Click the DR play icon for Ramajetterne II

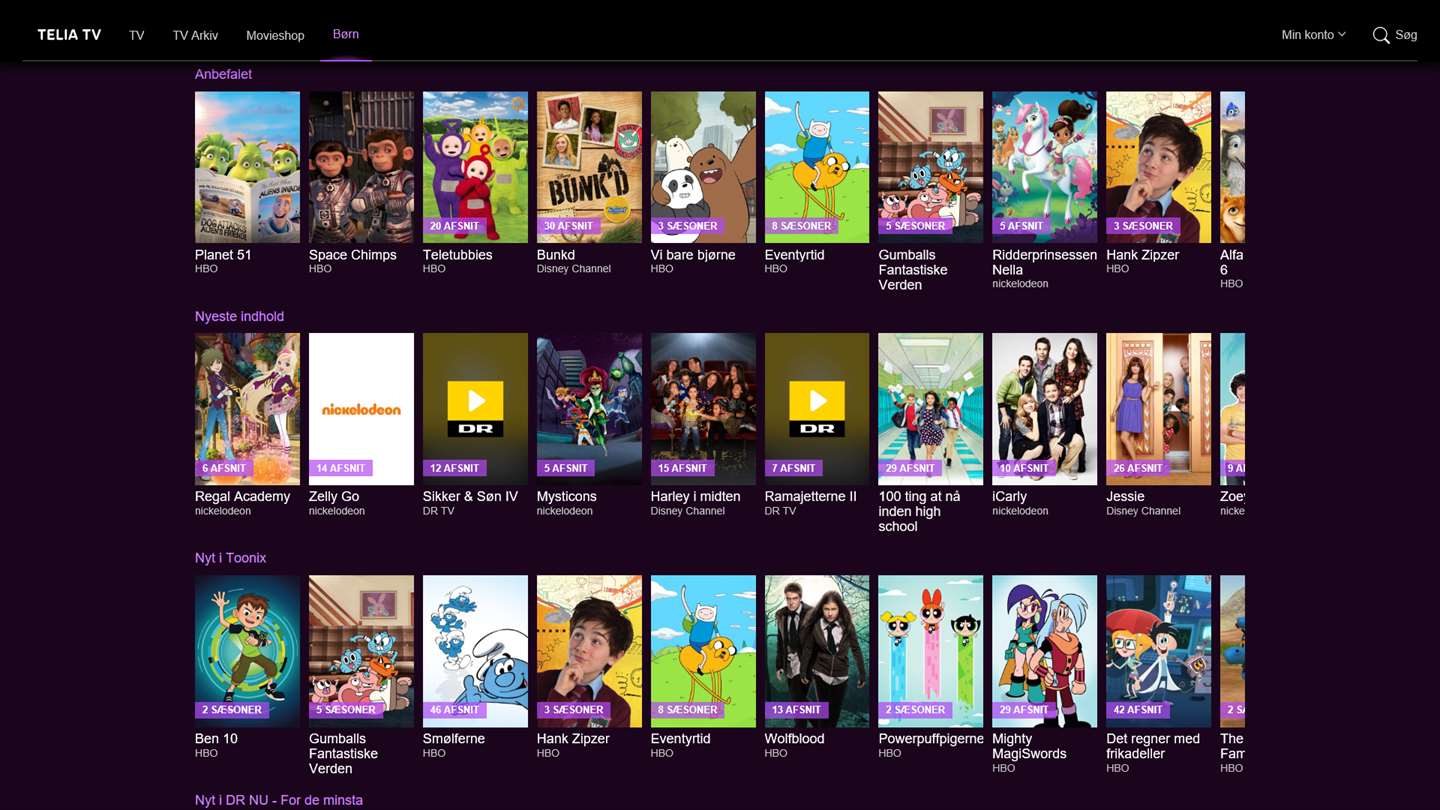coord(817,410)
